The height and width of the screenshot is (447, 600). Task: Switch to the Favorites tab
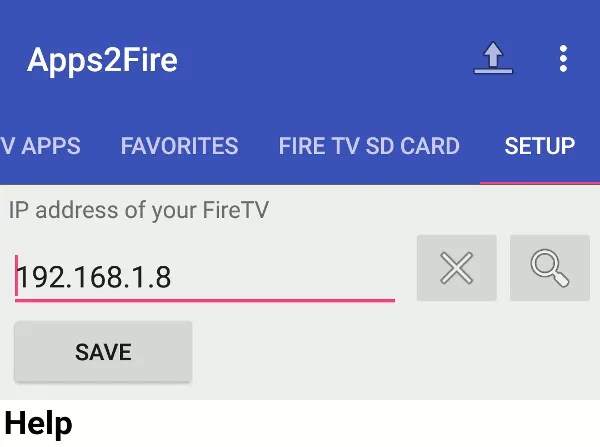(179, 146)
